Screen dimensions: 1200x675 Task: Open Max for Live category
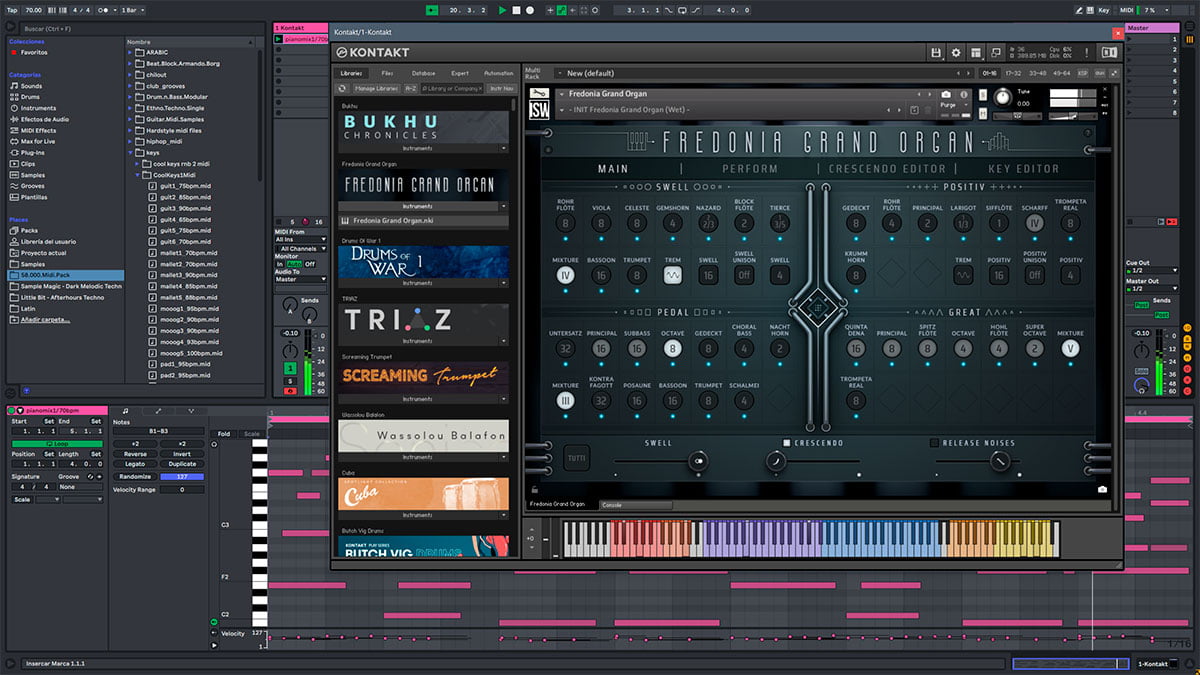(38, 141)
